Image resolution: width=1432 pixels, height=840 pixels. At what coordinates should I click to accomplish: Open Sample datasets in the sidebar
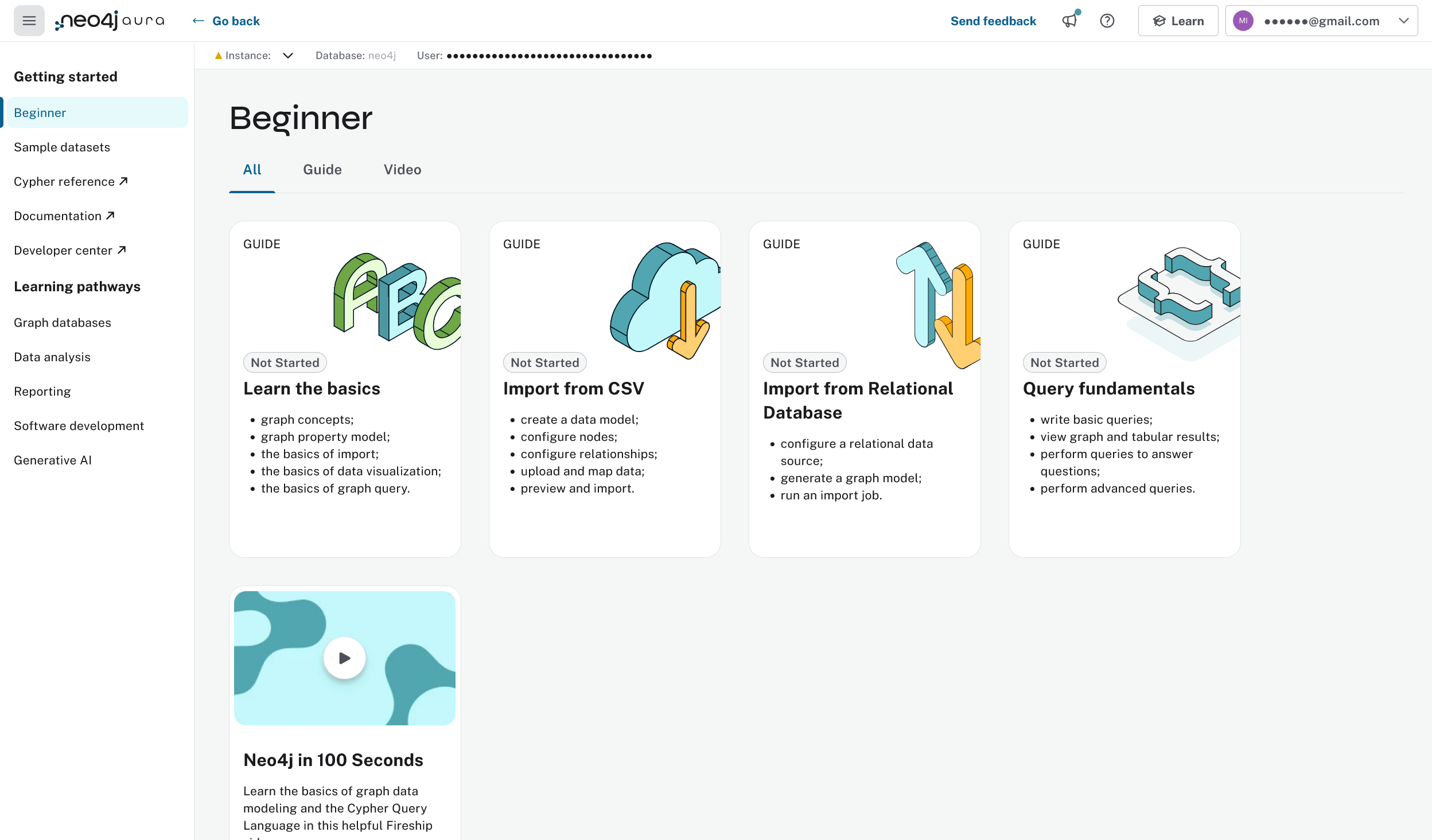[x=62, y=147]
